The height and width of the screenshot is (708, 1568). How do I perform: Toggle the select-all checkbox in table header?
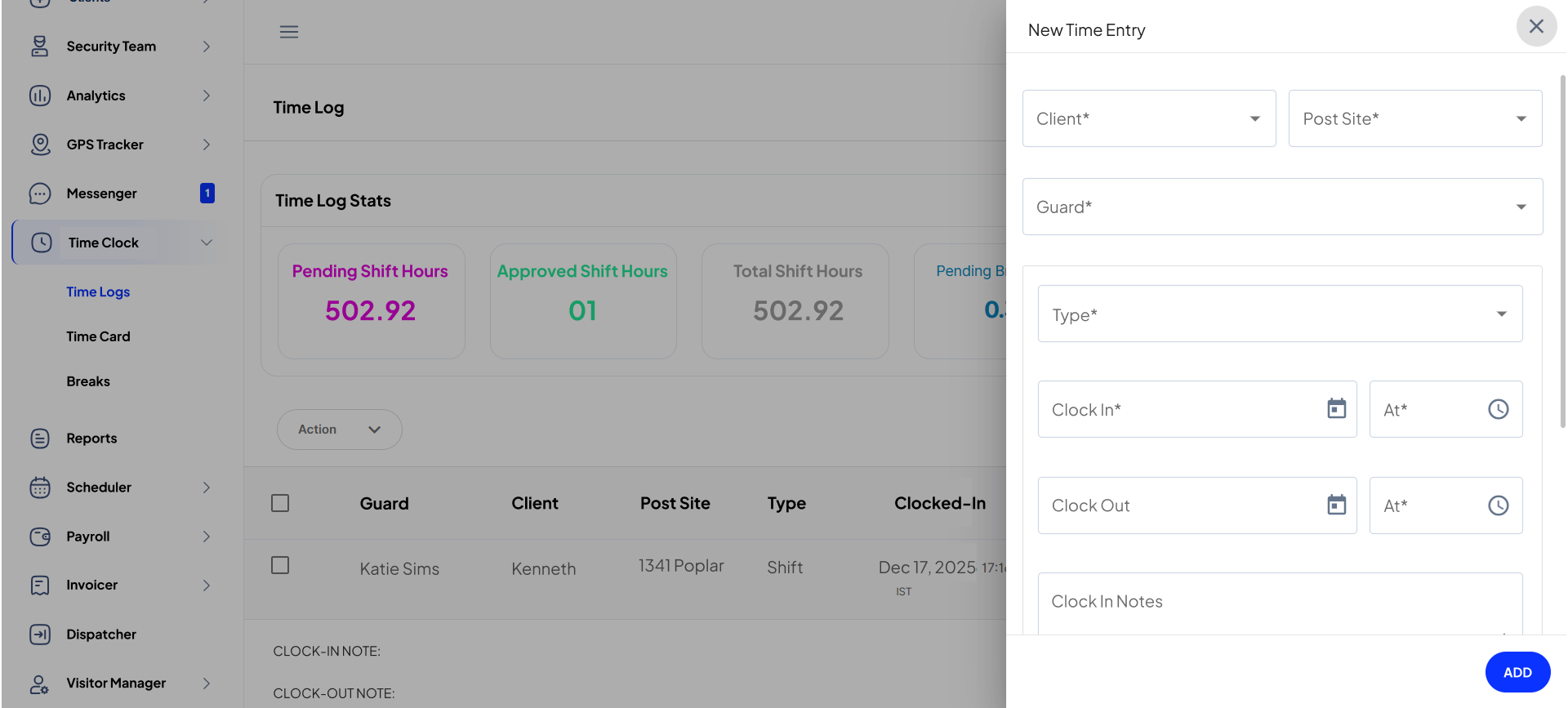pyautogui.click(x=280, y=503)
